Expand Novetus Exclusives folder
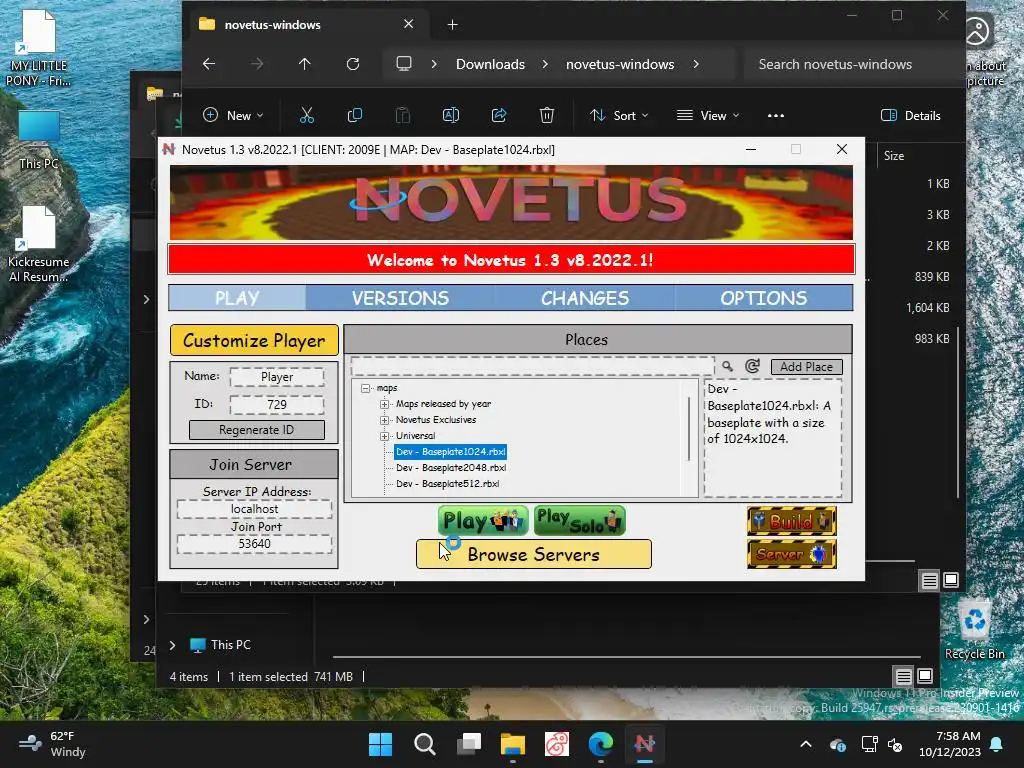The image size is (1024, 768). [x=385, y=420]
